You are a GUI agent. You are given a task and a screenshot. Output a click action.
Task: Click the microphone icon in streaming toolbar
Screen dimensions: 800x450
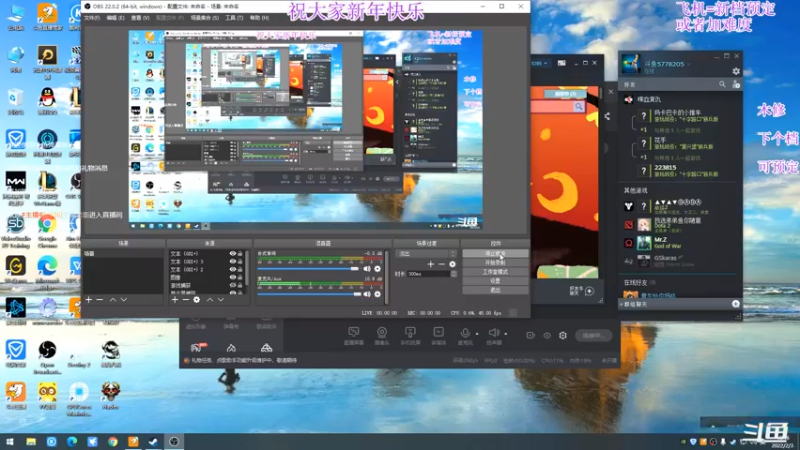pyautogui.click(x=465, y=335)
